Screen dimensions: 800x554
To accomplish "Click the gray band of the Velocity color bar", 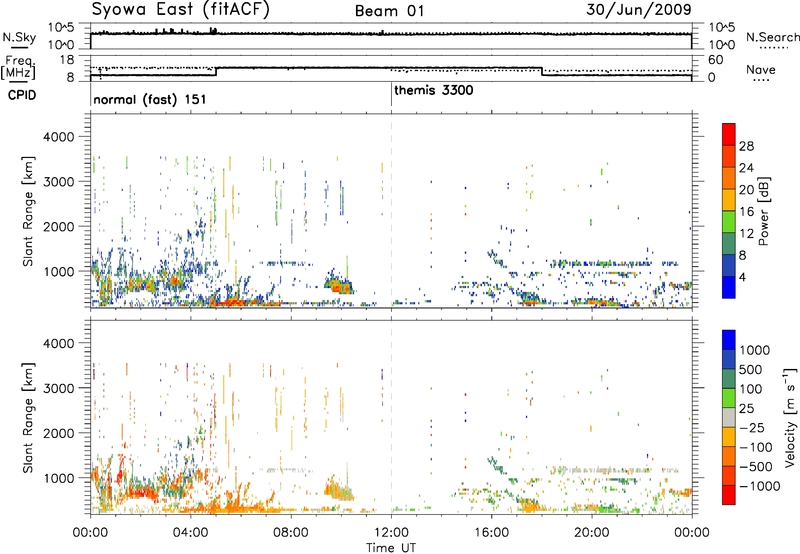I will click(x=729, y=418).
